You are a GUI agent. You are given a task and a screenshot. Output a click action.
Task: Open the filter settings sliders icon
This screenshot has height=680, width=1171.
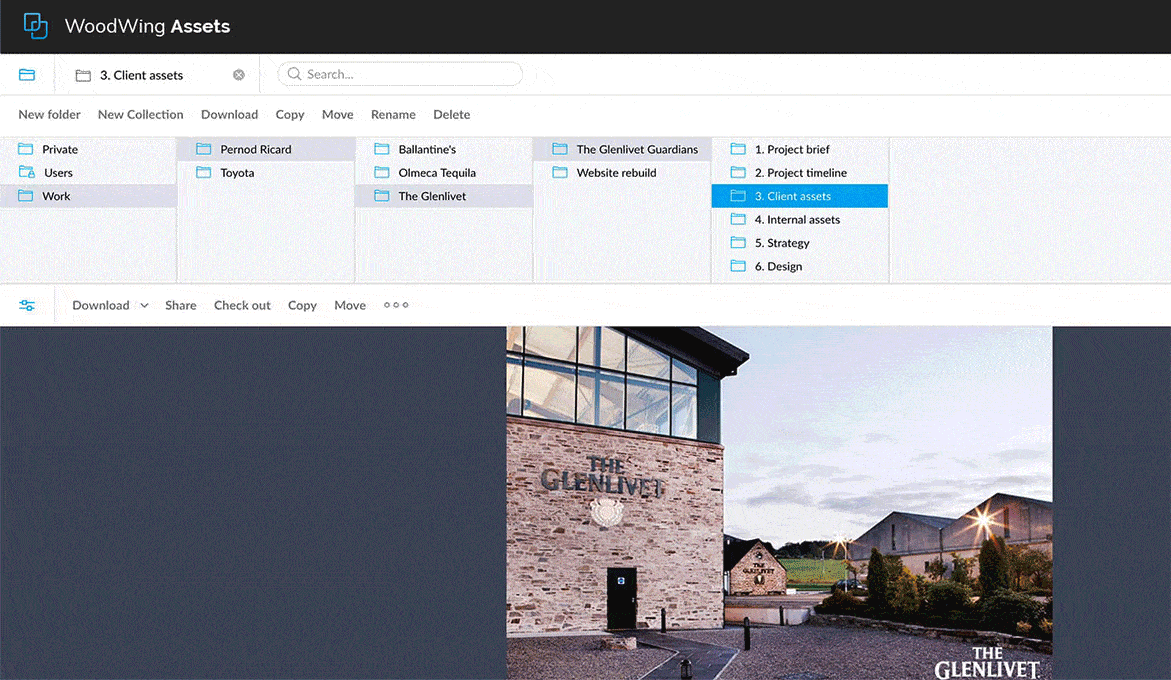point(27,305)
